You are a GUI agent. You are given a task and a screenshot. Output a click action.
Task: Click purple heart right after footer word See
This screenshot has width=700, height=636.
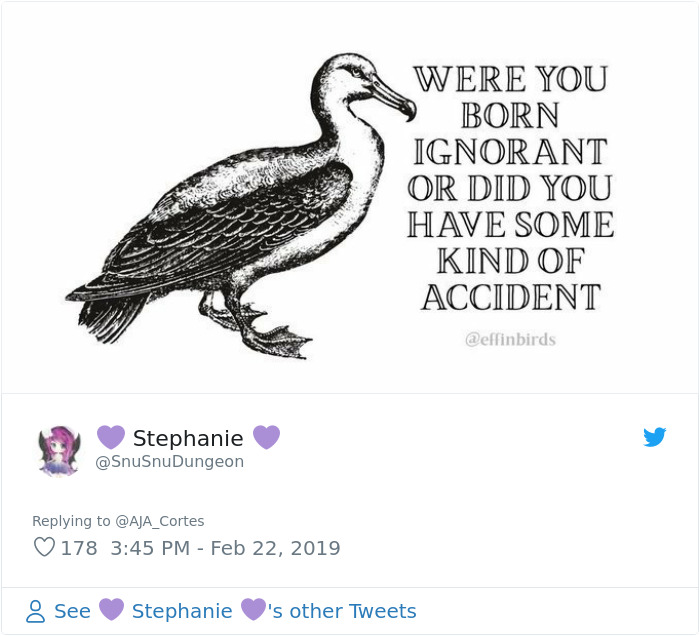pos(111,611)
